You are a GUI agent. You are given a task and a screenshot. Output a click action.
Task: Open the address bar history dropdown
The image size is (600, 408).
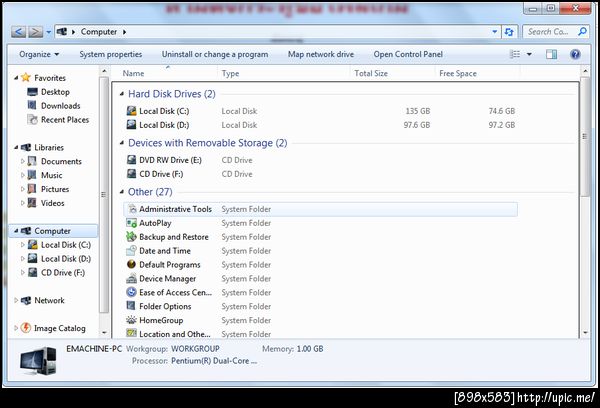495,32
